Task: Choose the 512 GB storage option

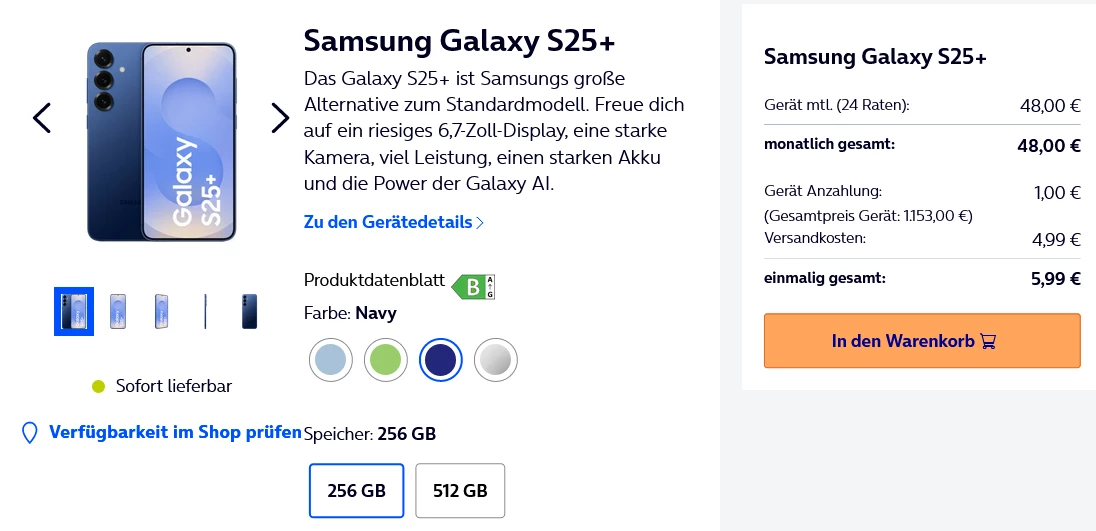Action: click(x=460, y=490)
